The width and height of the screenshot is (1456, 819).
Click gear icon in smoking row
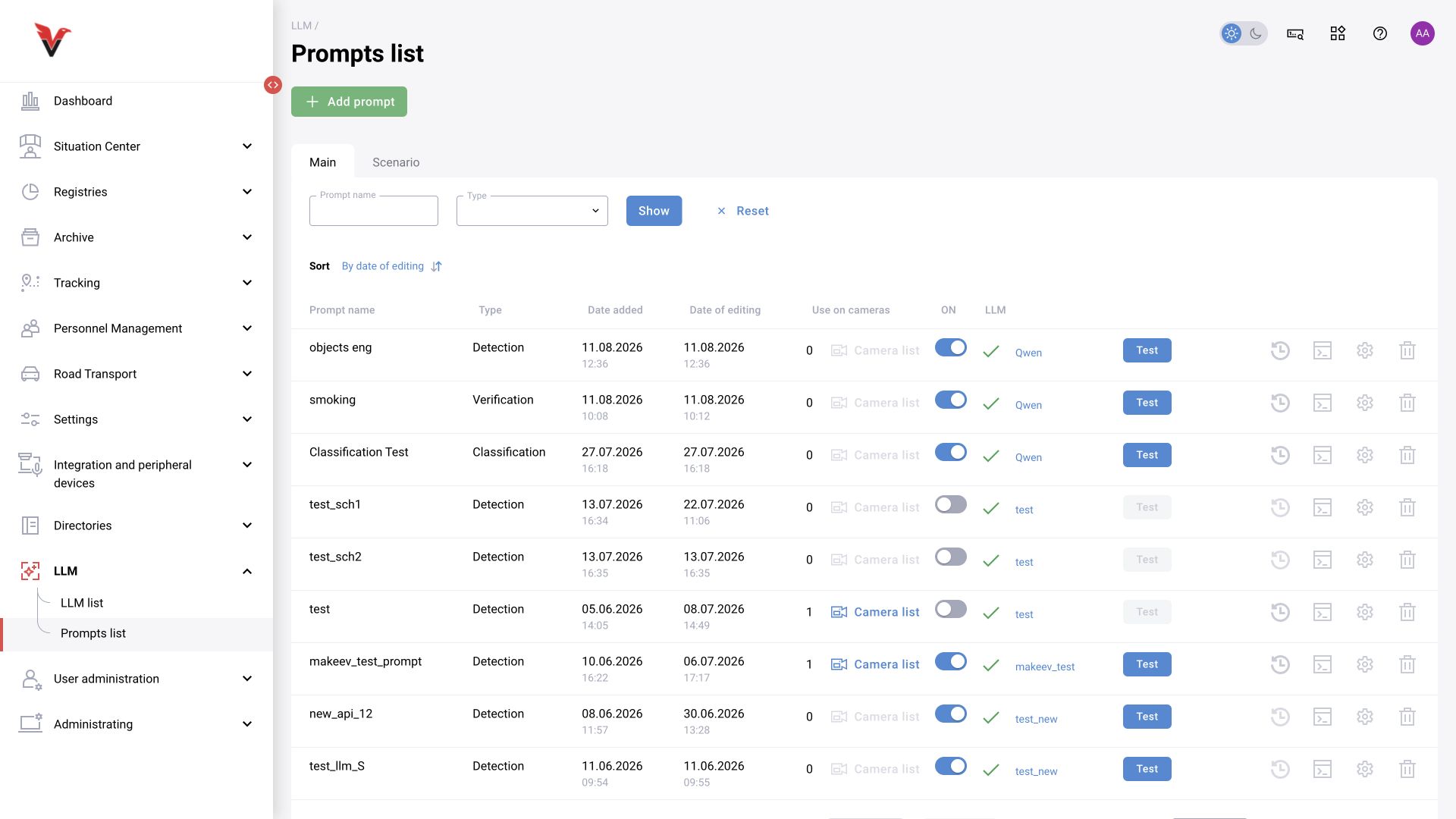[1365, 403]
